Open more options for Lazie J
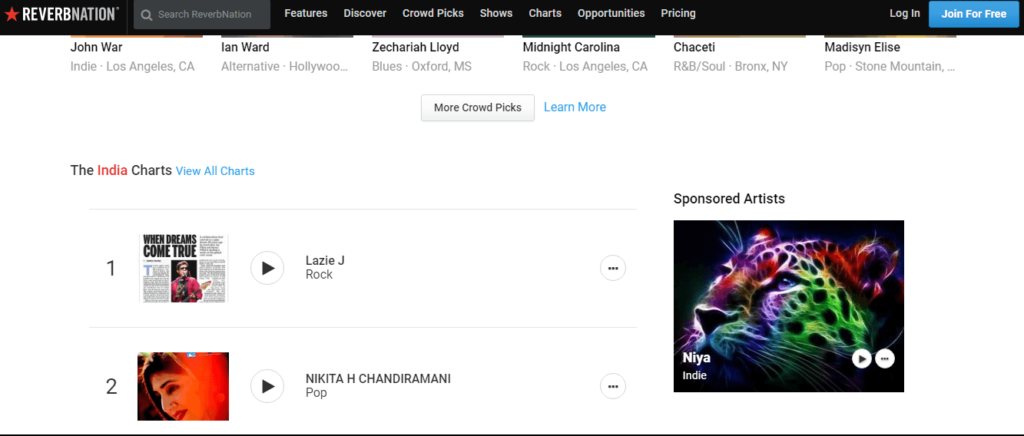Screen dimensions: 1024x436 point(613,268)
